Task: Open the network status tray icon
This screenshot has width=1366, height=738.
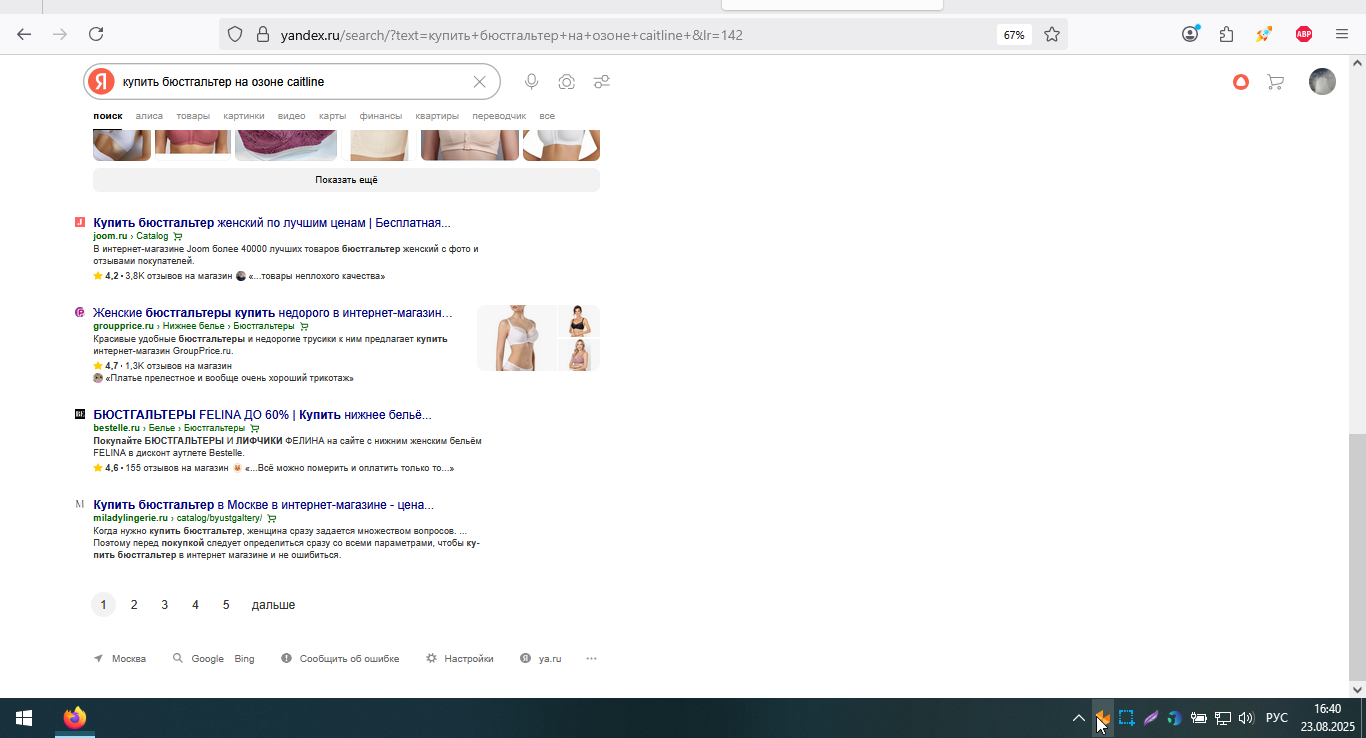Action: [x=1222, y=718]
